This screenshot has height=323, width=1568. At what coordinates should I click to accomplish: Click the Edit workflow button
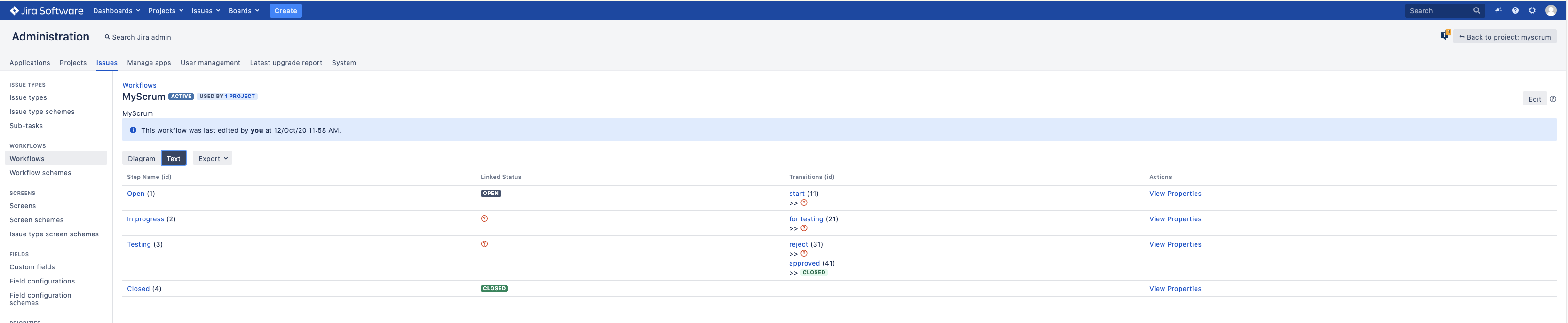coord(1534,99)
